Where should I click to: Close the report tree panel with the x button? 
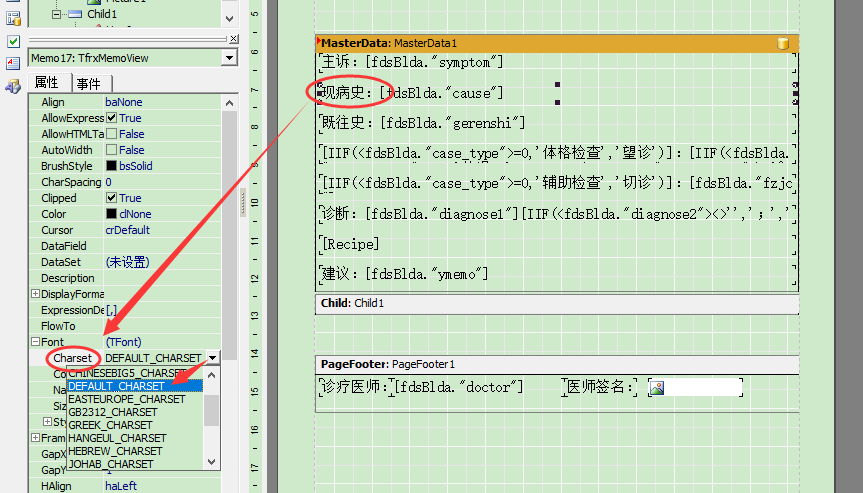coord(234,39)
